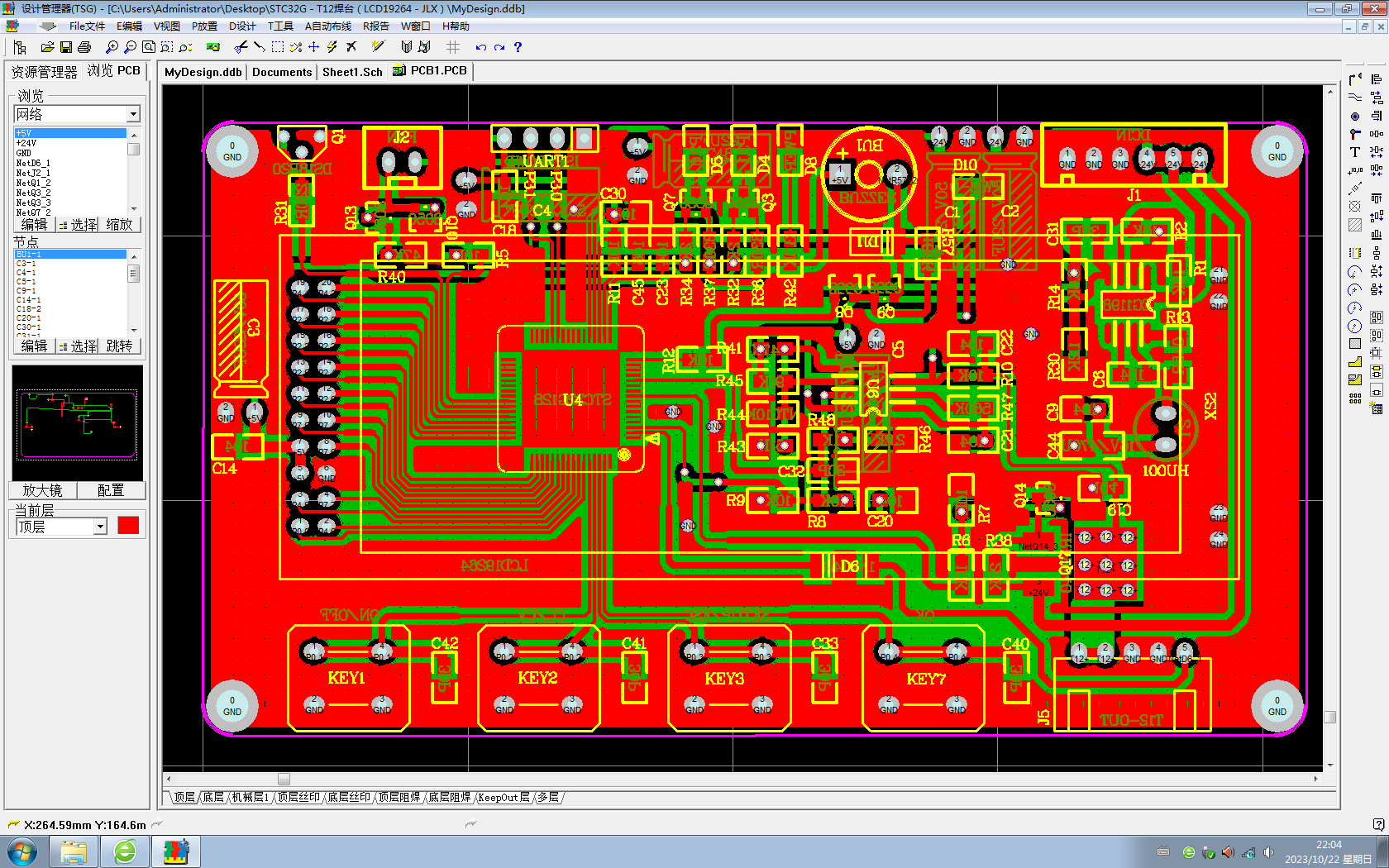The image size is (1389, 868).
Task: Open help with the question mark icon
Action: point(518,47)
